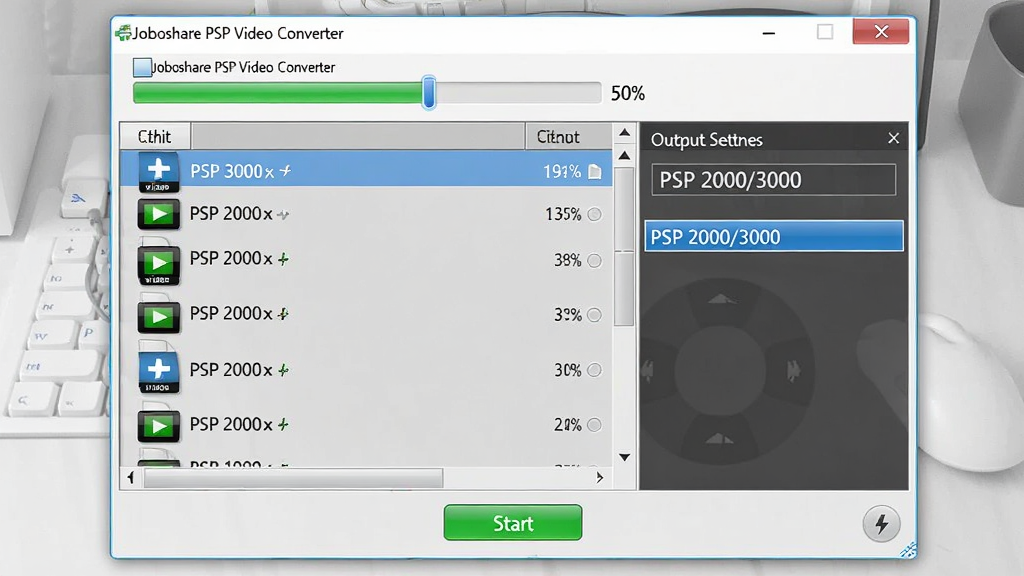Click the horizontal scrollbar right arrow

600,478
